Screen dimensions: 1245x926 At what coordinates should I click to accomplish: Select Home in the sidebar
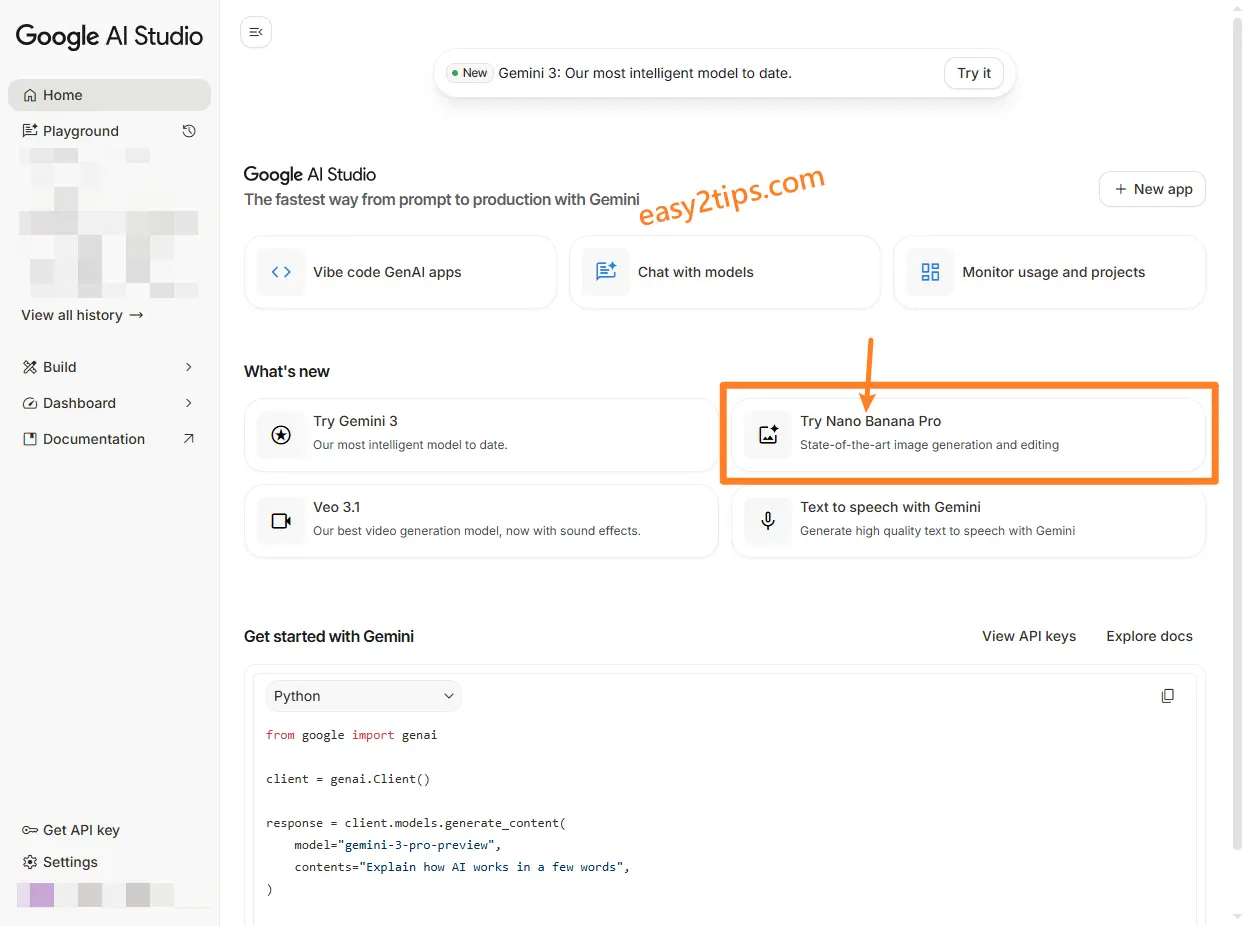coord(63,94)
